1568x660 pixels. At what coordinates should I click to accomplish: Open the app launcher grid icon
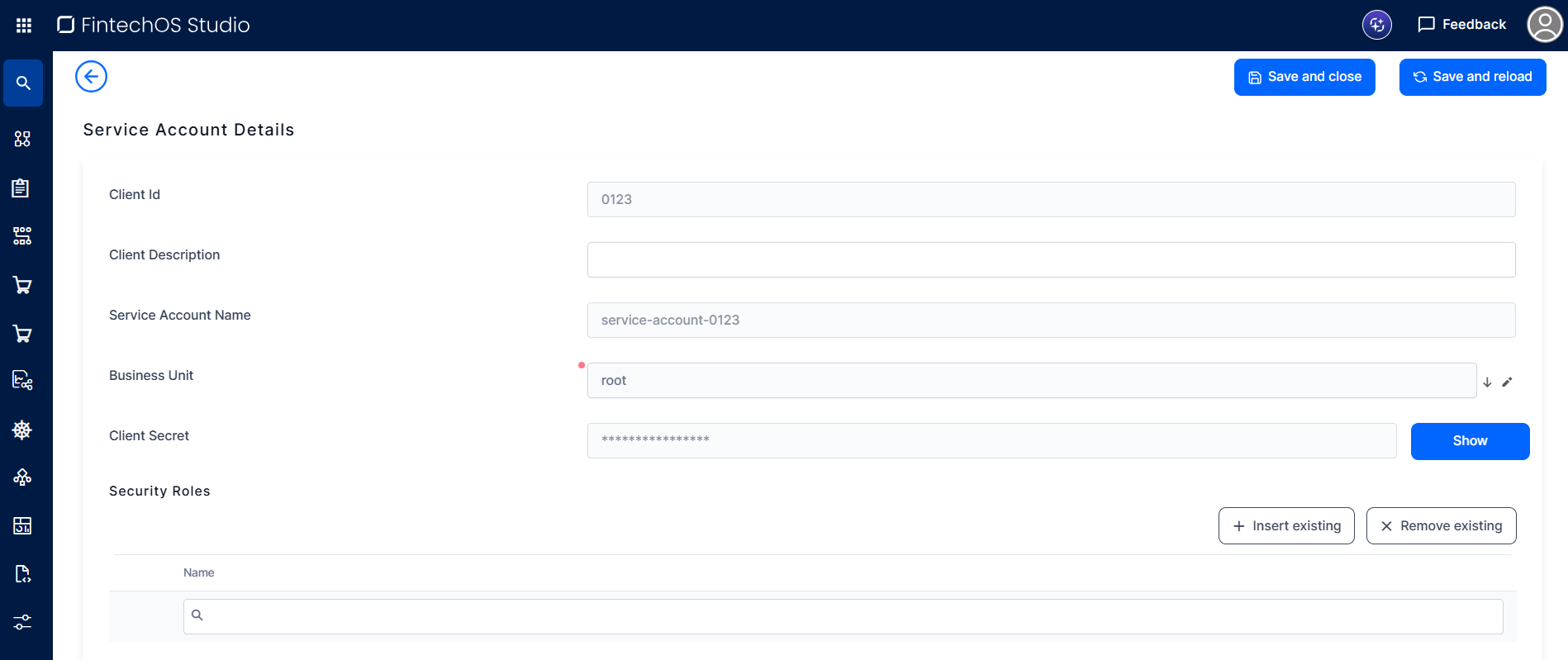click(x=24, y=26)
